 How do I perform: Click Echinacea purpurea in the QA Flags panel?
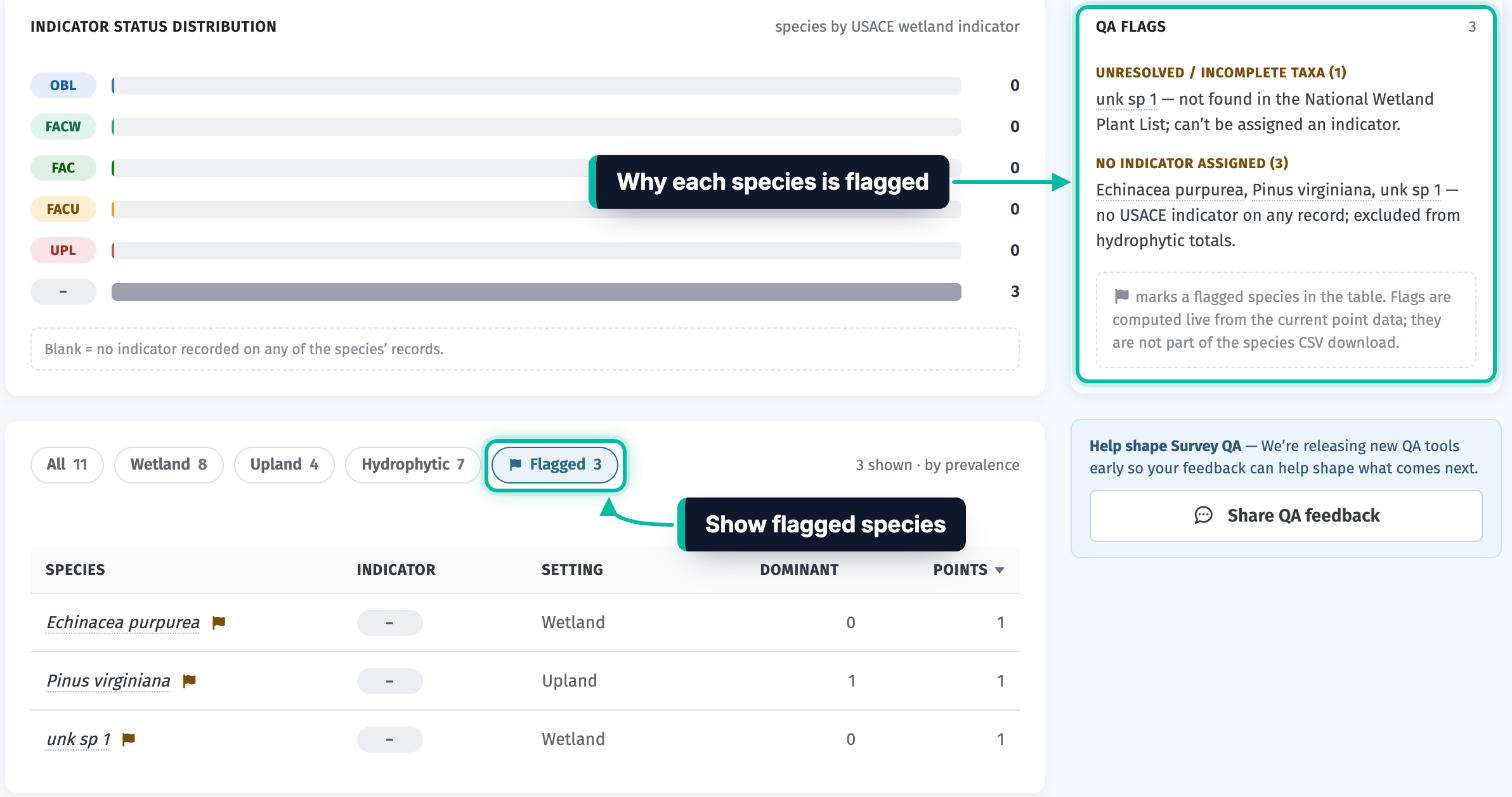point(1170,189)
